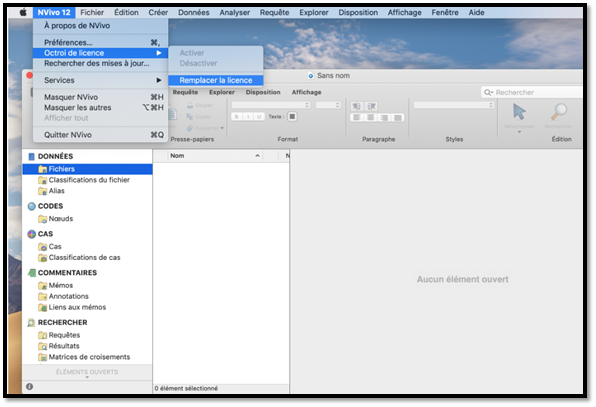Select À propos de NVivo
The width and height of the screenshot is (596, 407).
(77, 25)
